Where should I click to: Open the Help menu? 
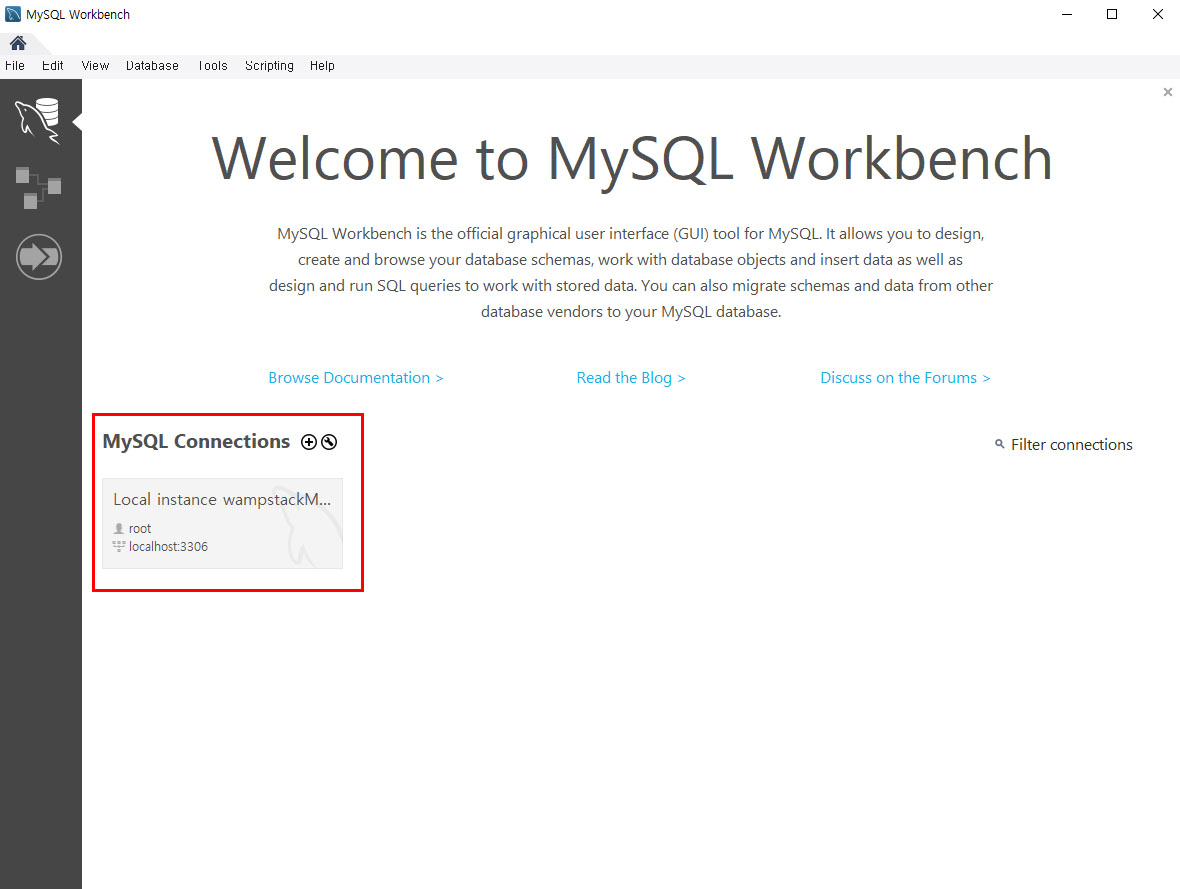[322, 65]
